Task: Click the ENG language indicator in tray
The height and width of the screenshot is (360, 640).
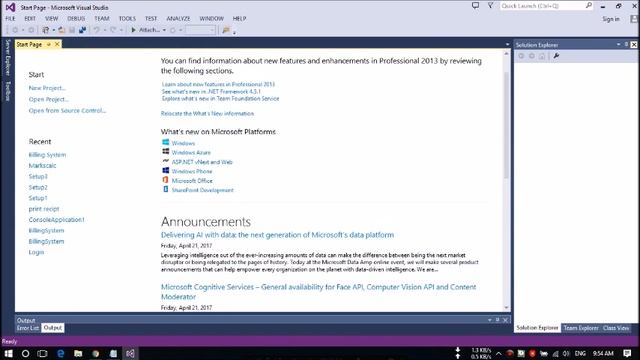Action: tap(580, 353)
